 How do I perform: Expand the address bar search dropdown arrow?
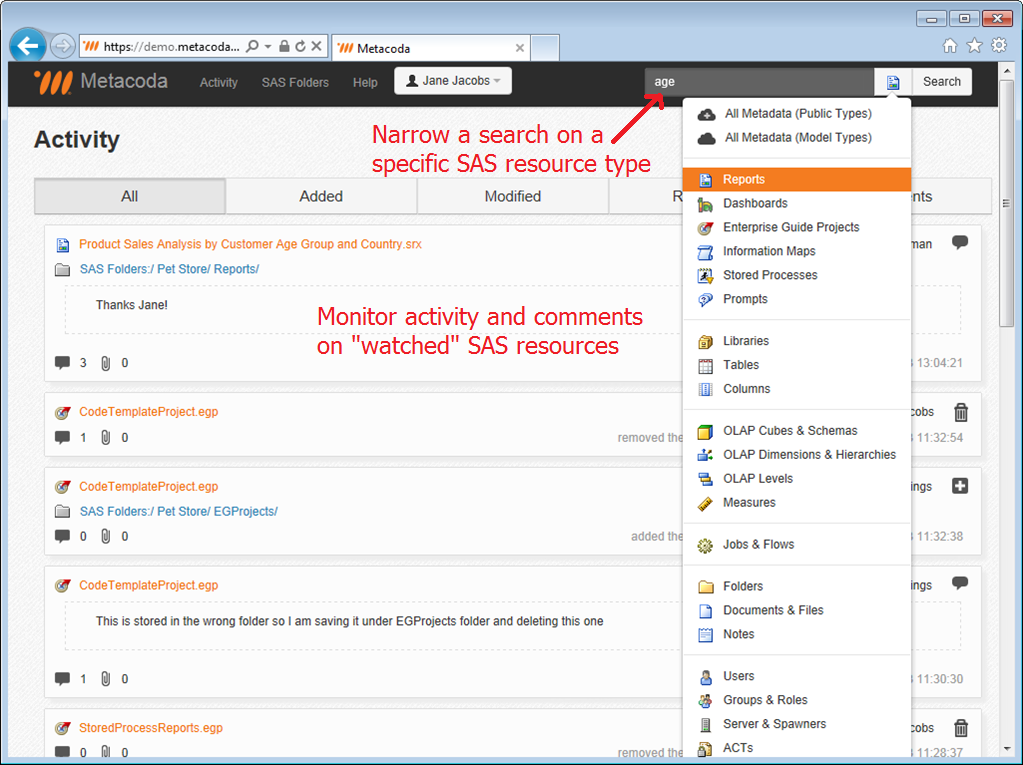tap(267, 46)
